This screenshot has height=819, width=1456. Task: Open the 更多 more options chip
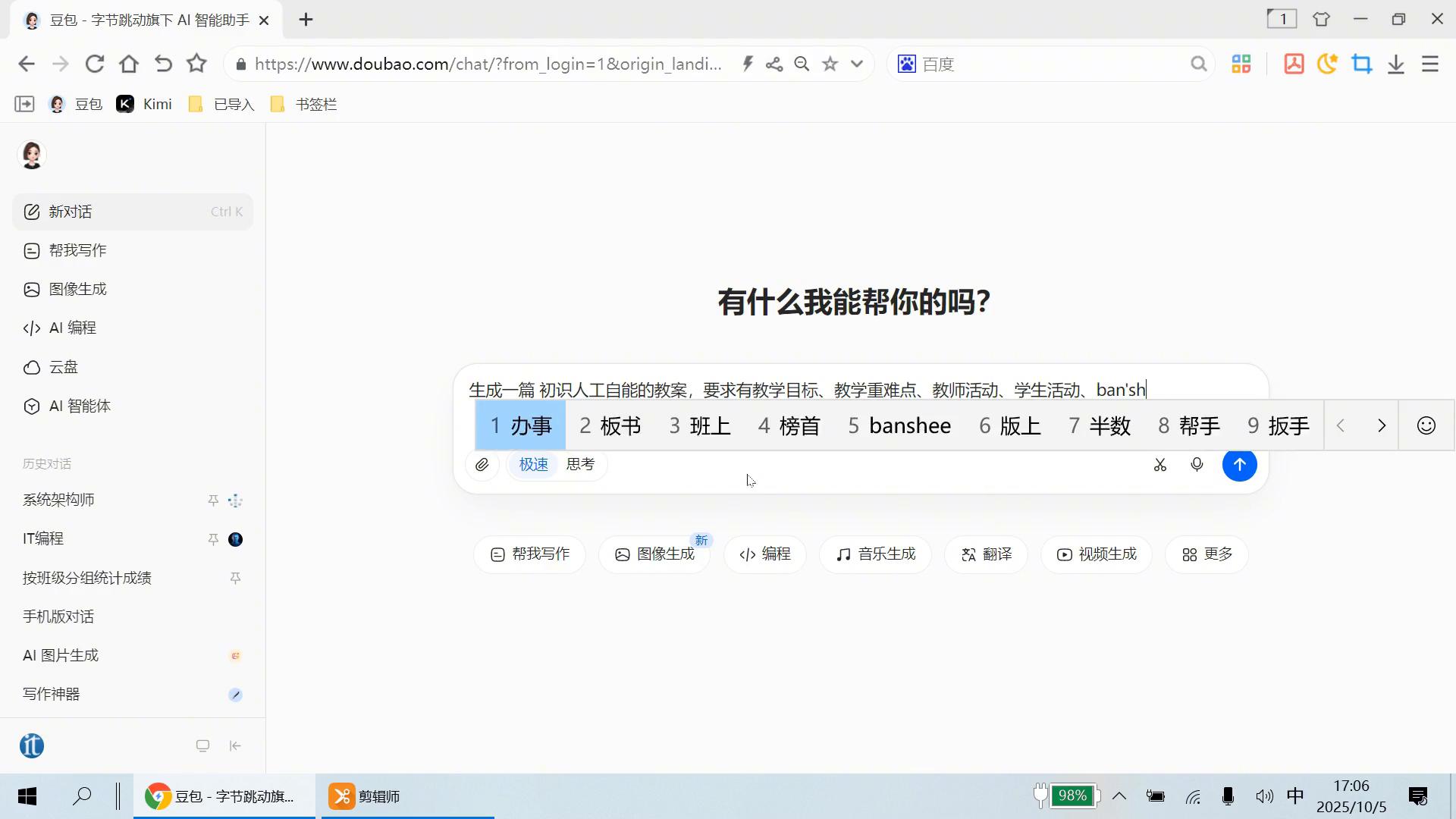point(1207,554)
